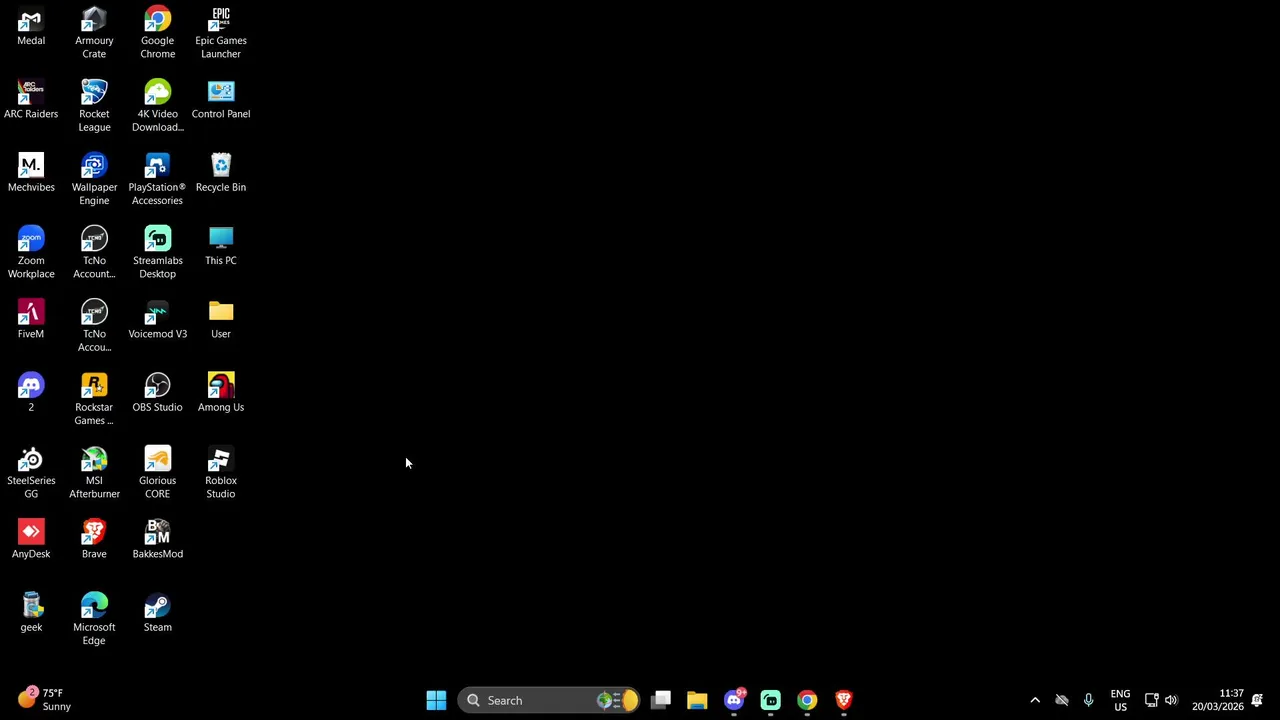
Task: Select the ARC Raiders game icon
Action: point(31,100)
